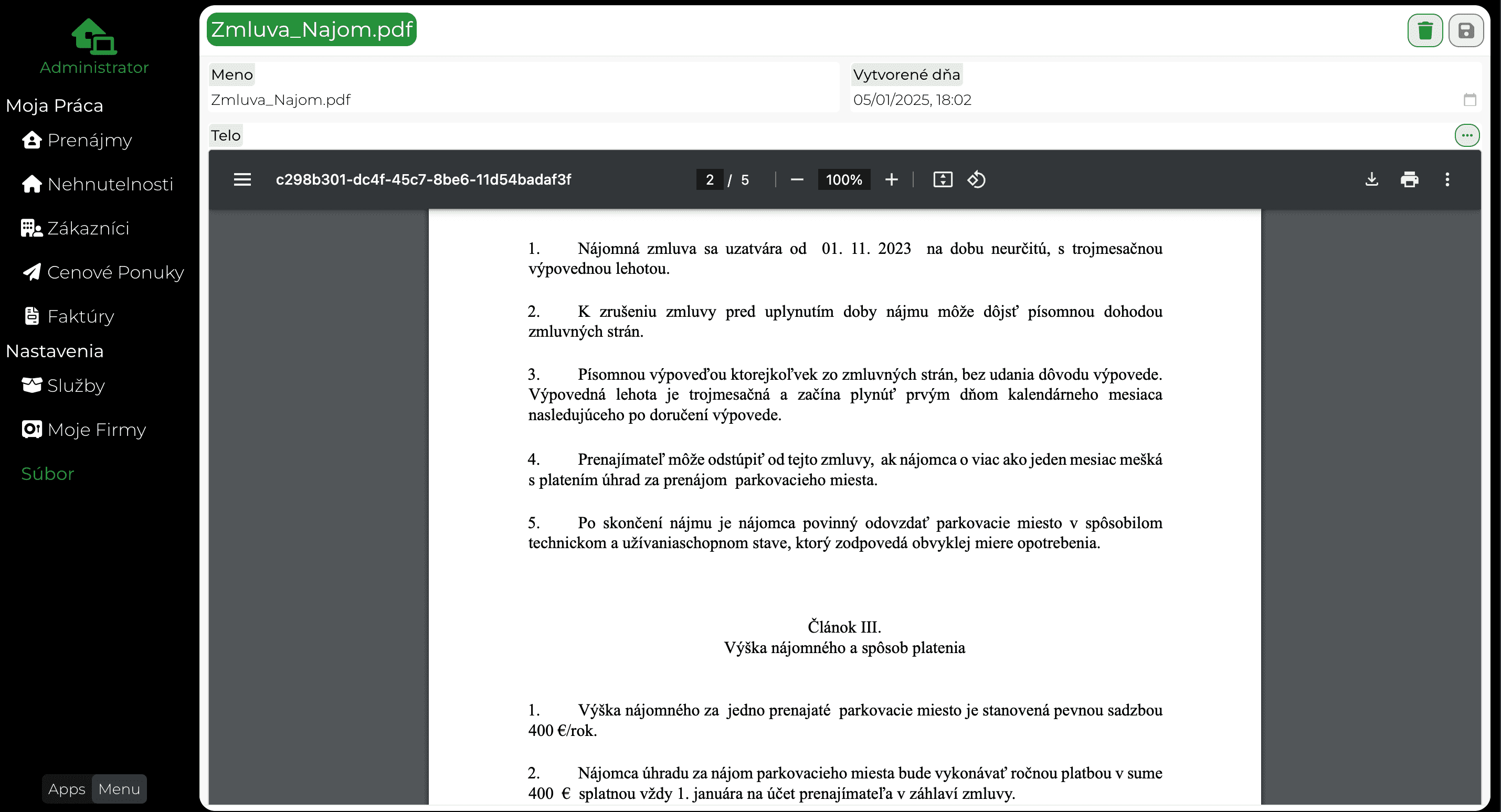Open the calendar picker for Vytvorené dňa

tap(1470, 100)
